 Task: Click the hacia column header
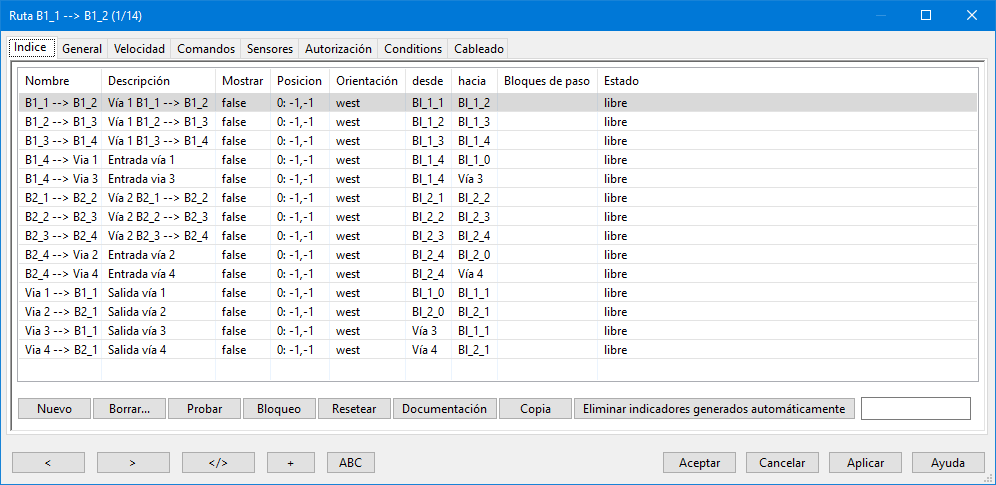tap(474, 81)
